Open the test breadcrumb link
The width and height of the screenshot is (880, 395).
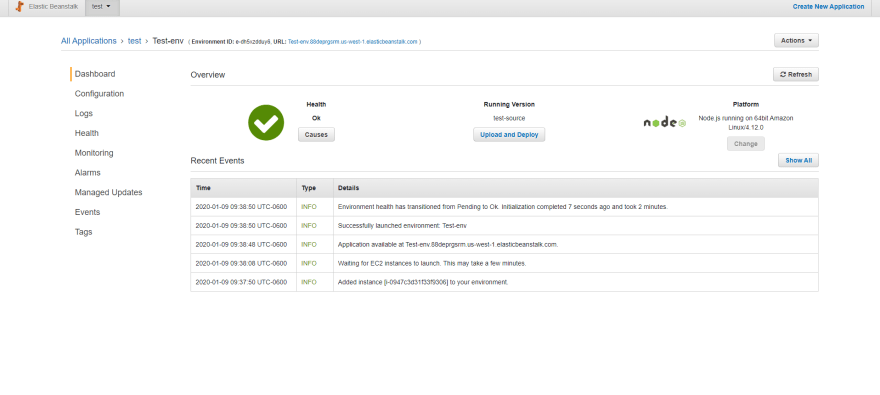(135, 41)
